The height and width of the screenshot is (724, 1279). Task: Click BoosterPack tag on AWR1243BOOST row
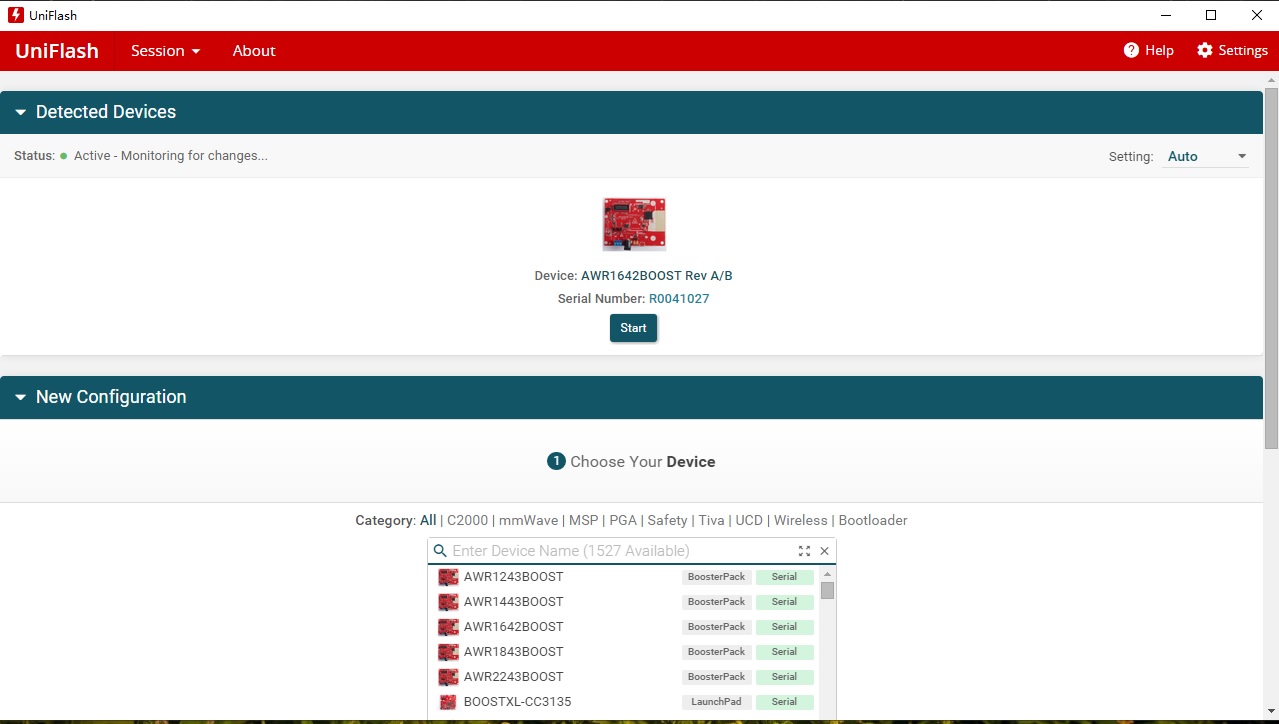tap(717, 577)
